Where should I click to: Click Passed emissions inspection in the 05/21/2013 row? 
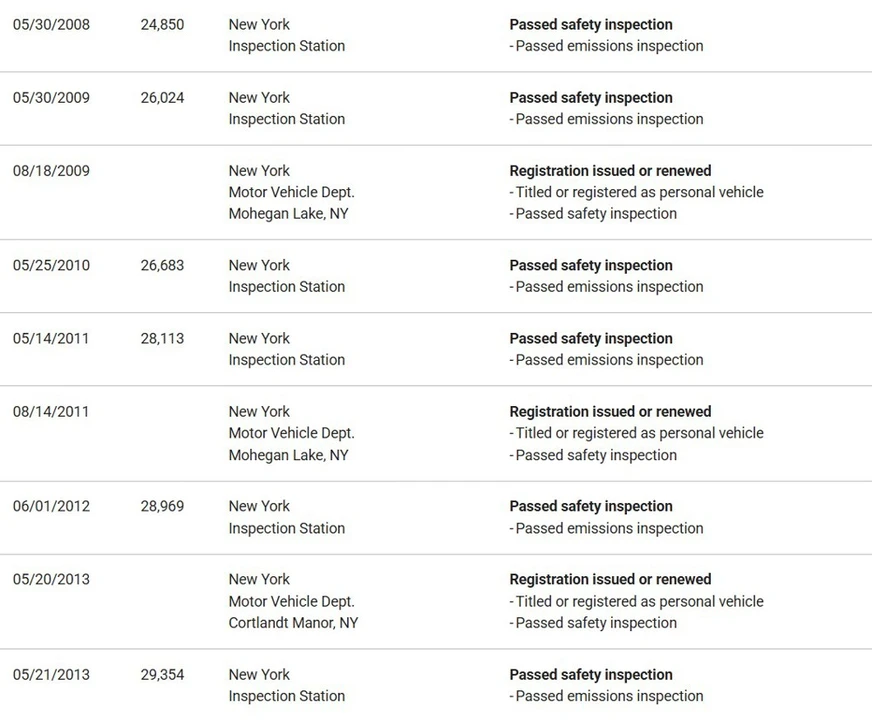coord(609,696)
